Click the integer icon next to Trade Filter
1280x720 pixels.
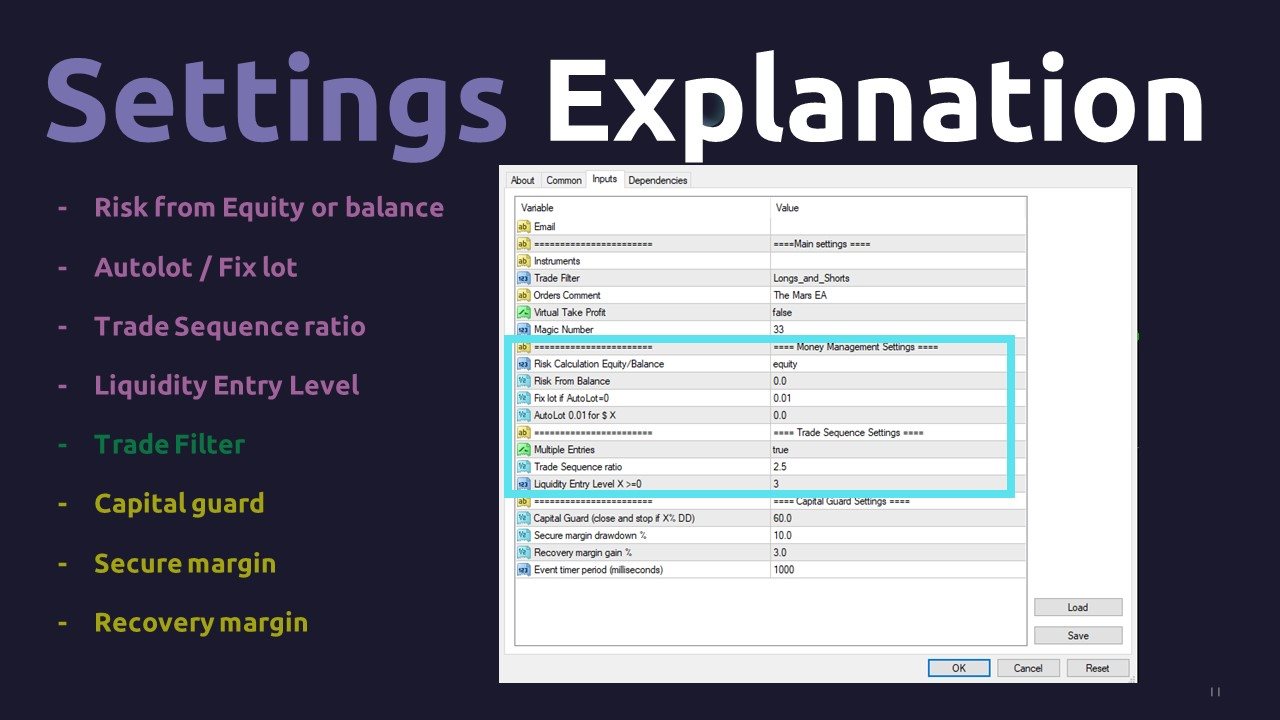[x=523, y=278]
